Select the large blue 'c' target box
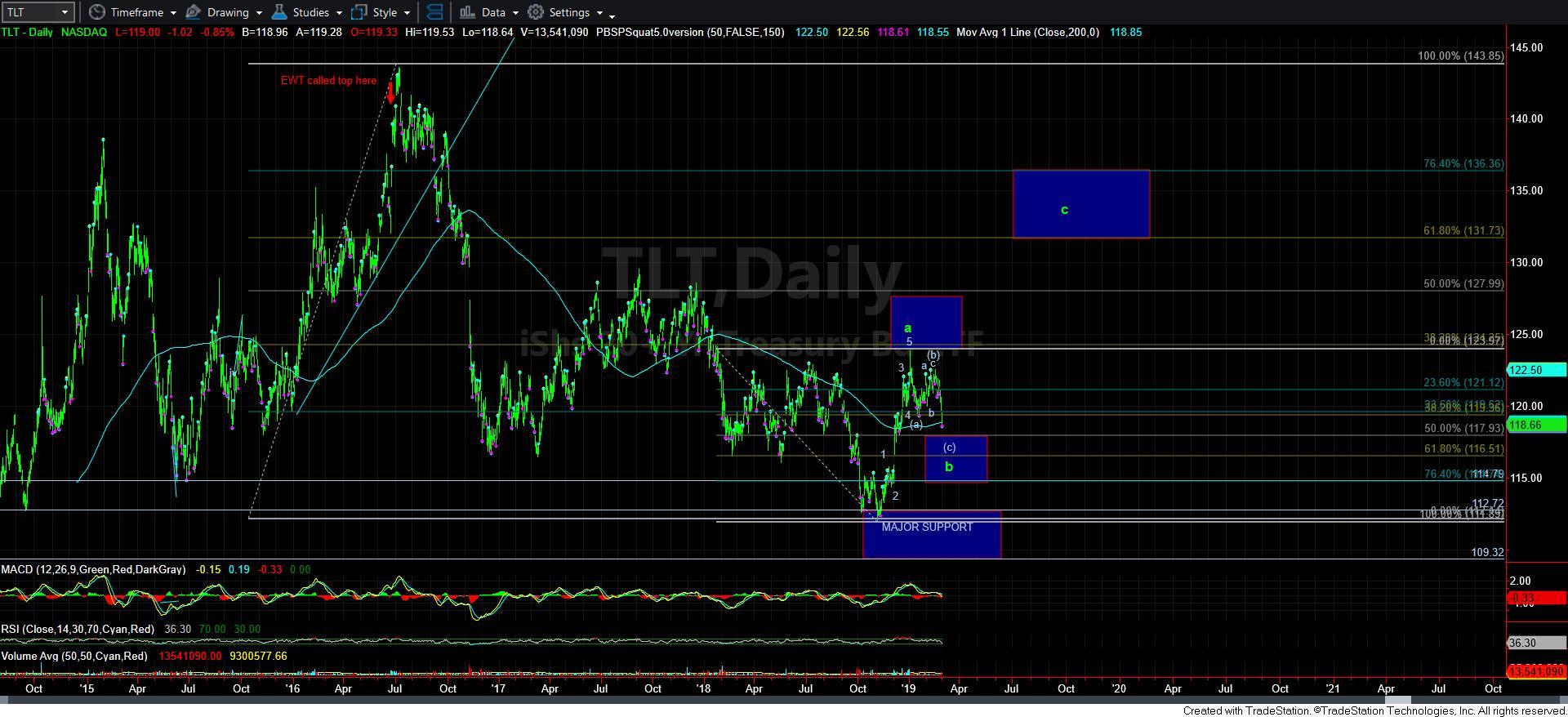Image resolution: width=1568 pixels, height=717 pixels. tap(1081, 204)
